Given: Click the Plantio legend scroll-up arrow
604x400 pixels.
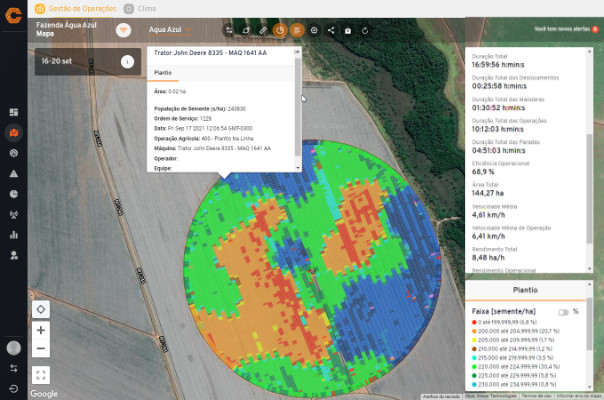Looking at the screenshot, I should [589, 284].
